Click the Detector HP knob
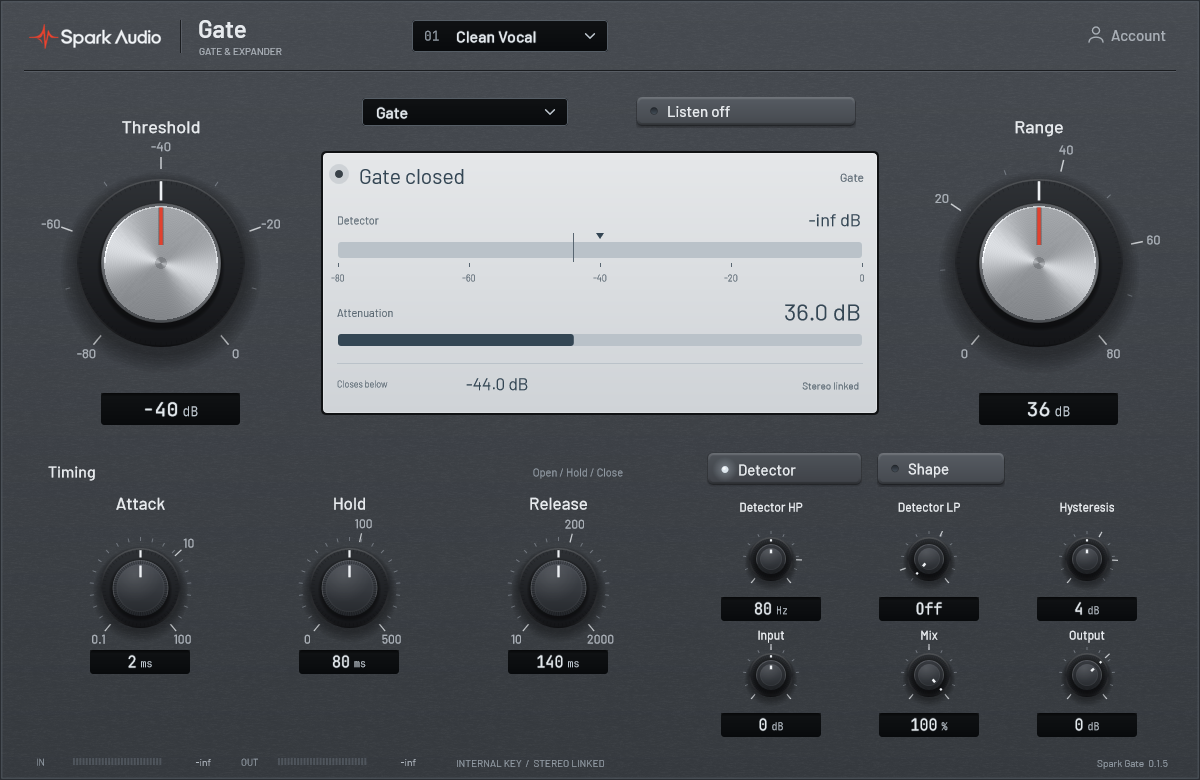This screenshot has width=1200, height=780. (x=771, y=560)
